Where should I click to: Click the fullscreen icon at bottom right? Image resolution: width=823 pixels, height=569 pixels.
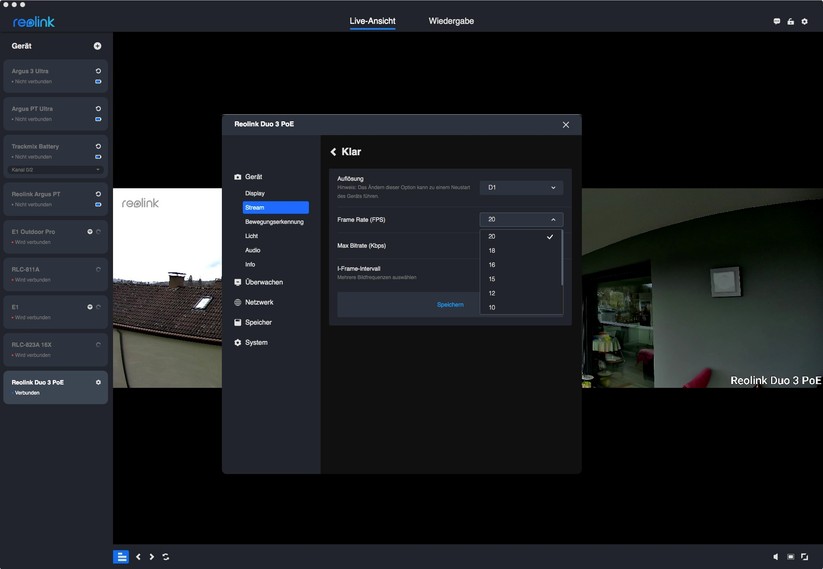804,557
